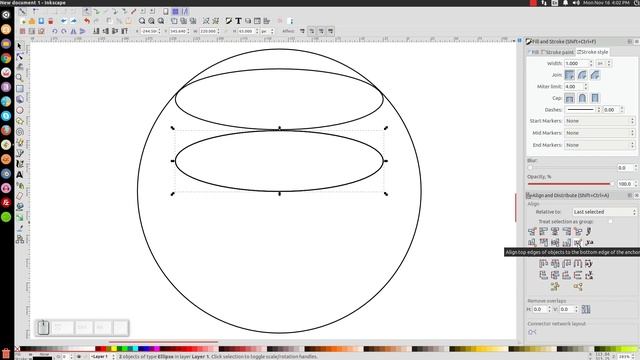640x360 pixels.
Task: Toggle first Affect stroke-width scaling button
Action: [302, 31]
